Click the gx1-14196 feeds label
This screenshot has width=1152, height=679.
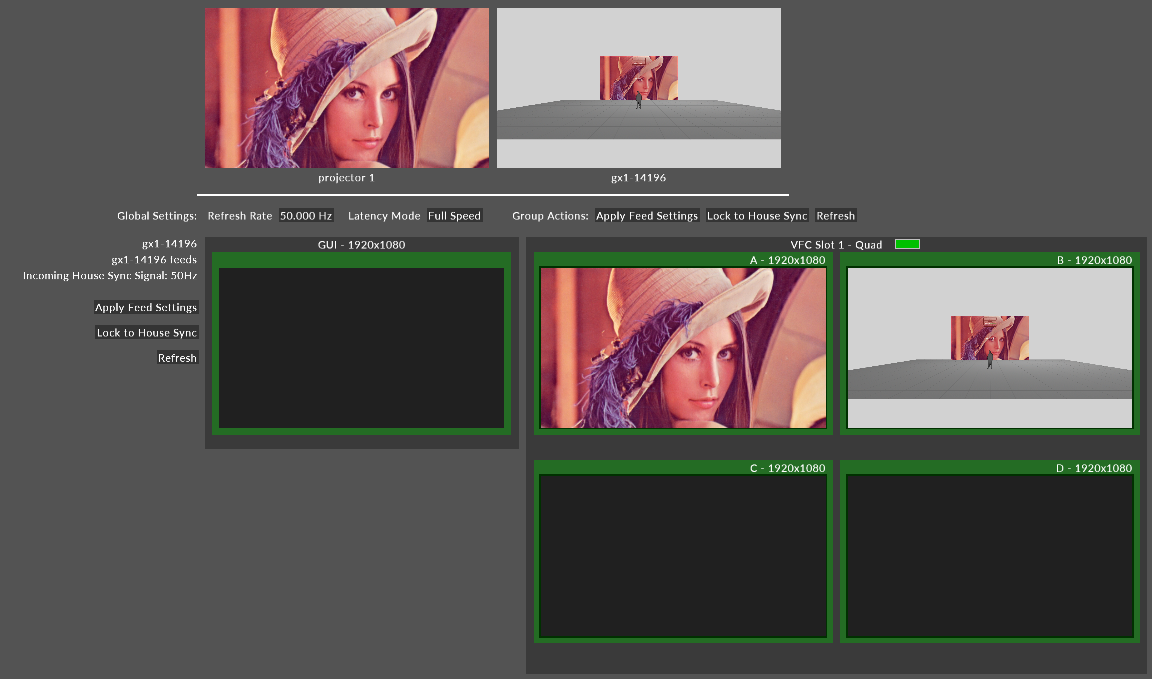[154, 259]
